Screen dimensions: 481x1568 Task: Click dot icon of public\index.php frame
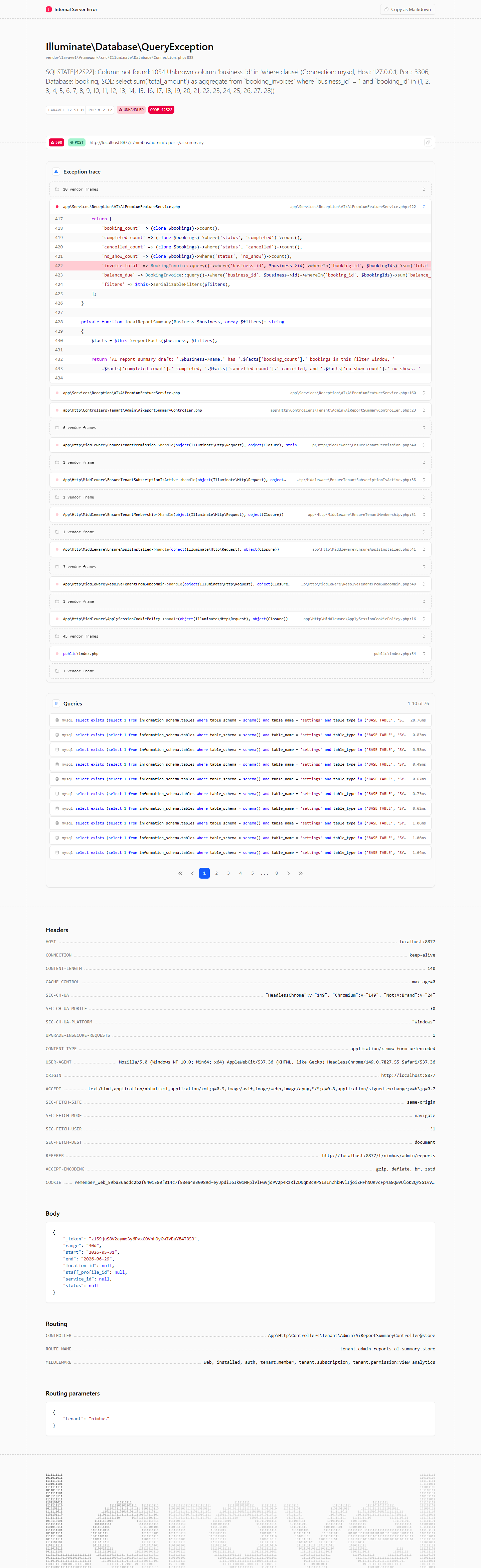pyautogui.click(x=57, y=653)
